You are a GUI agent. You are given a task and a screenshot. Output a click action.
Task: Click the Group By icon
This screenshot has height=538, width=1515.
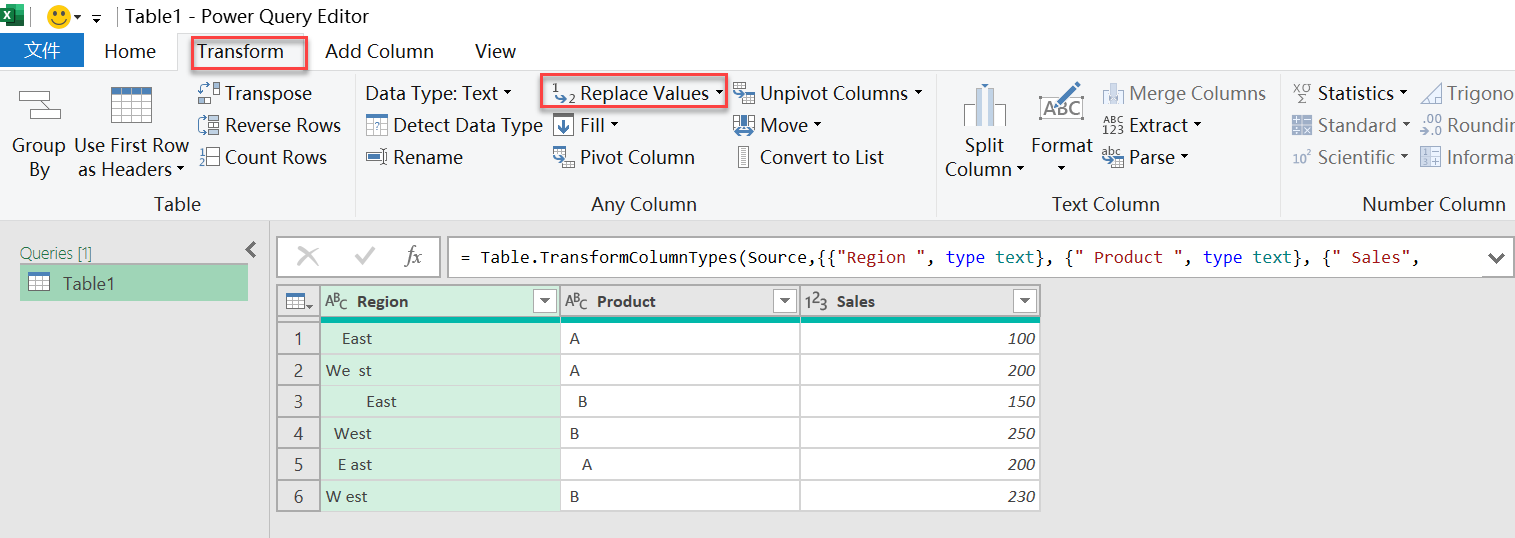pyautogui.click(x=38, y=105)
